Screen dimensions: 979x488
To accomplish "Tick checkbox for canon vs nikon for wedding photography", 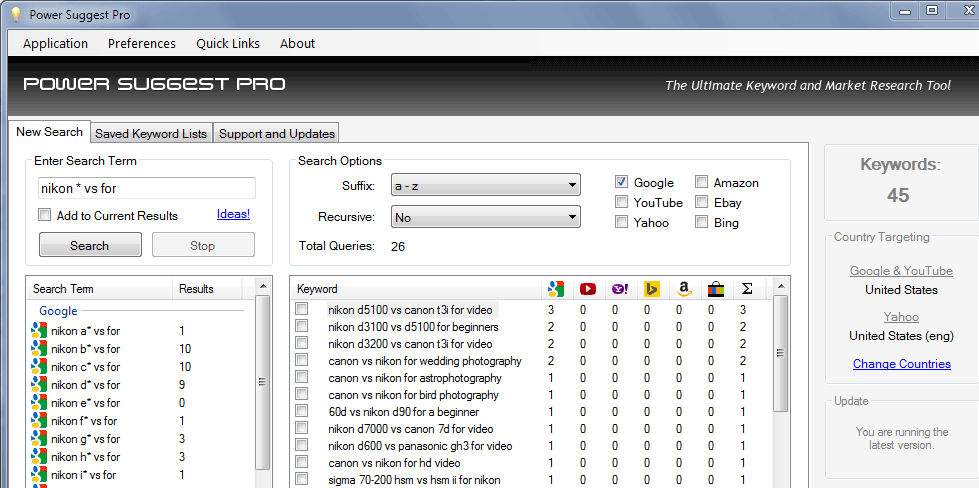I will point(302,360).
